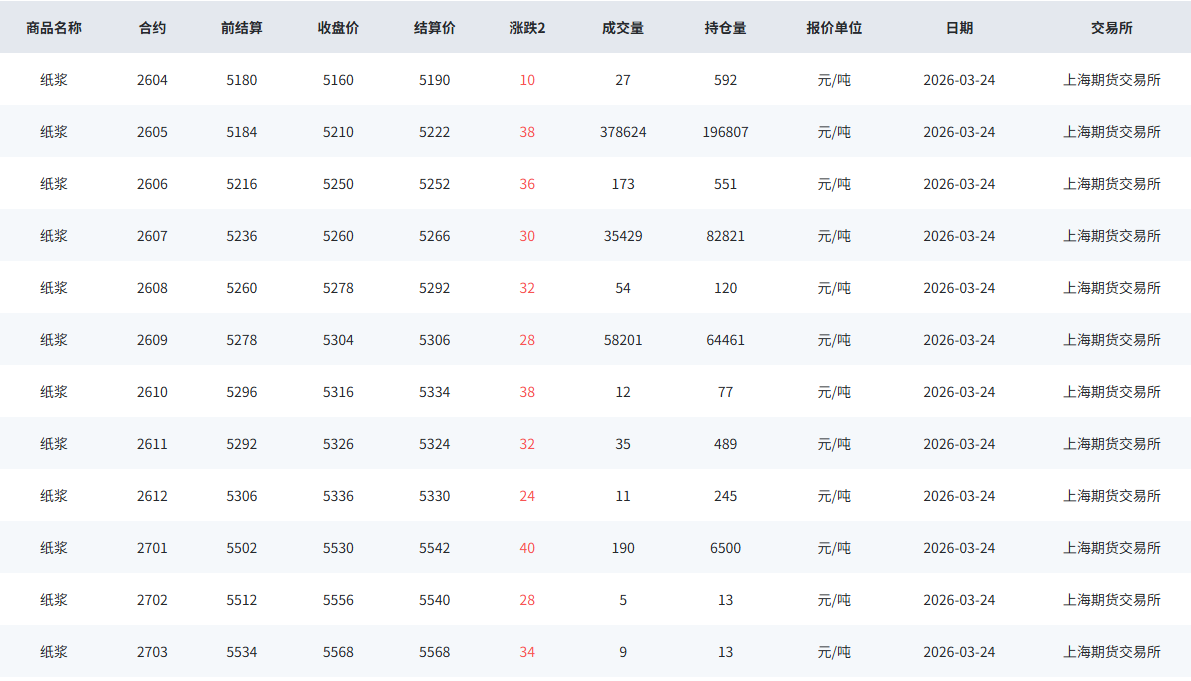Click settlement price 5190 in row 2604
This screenshot has width=1191, height=681.
tap(434, 80)
